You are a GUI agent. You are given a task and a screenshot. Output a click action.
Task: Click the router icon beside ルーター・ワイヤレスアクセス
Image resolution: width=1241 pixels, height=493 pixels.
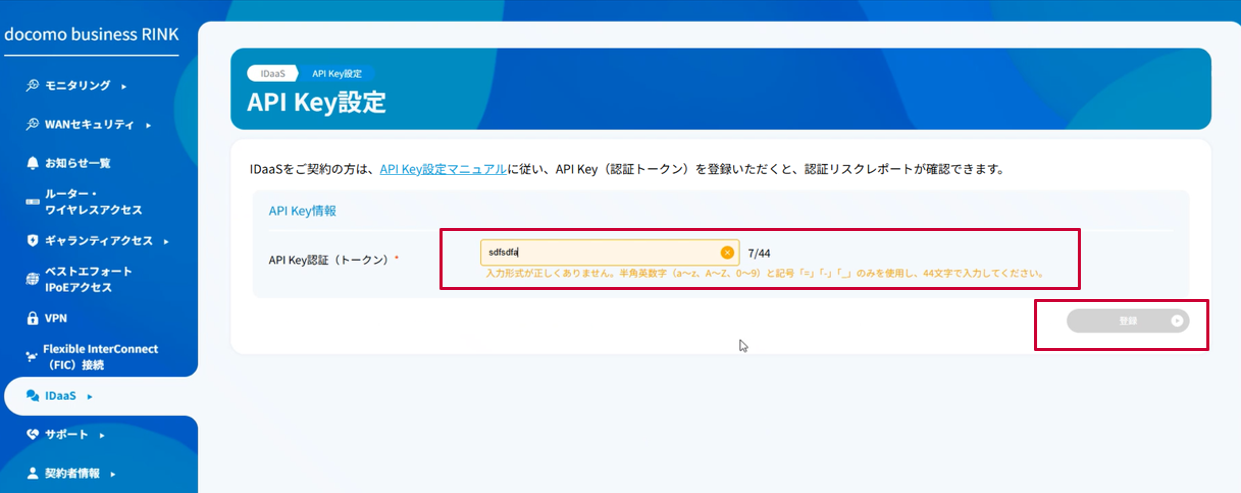coord(33,202)
